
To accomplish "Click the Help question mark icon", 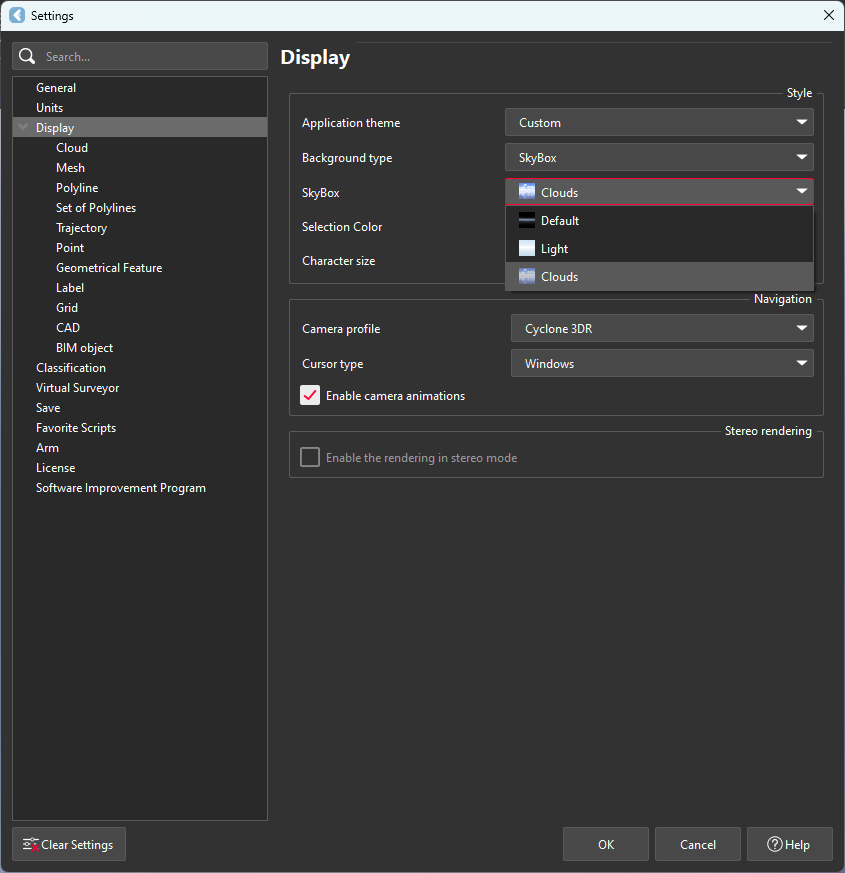I will [774, 845].
